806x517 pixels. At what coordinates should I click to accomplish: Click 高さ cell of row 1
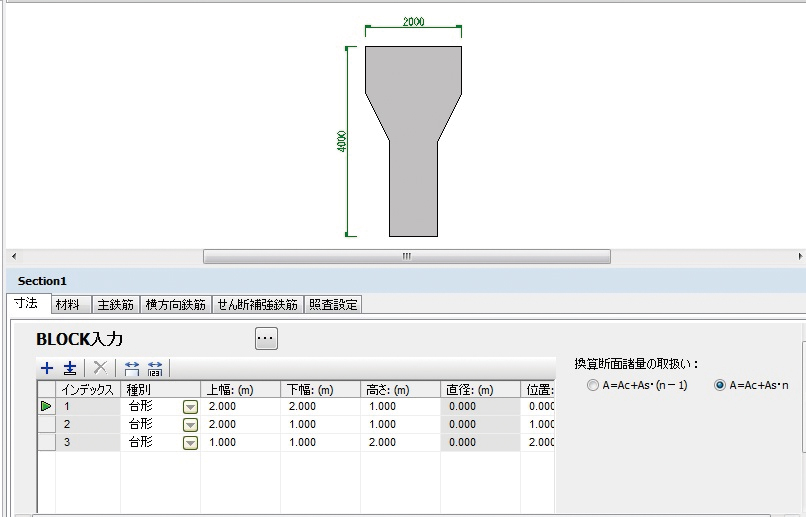point(400,407)
